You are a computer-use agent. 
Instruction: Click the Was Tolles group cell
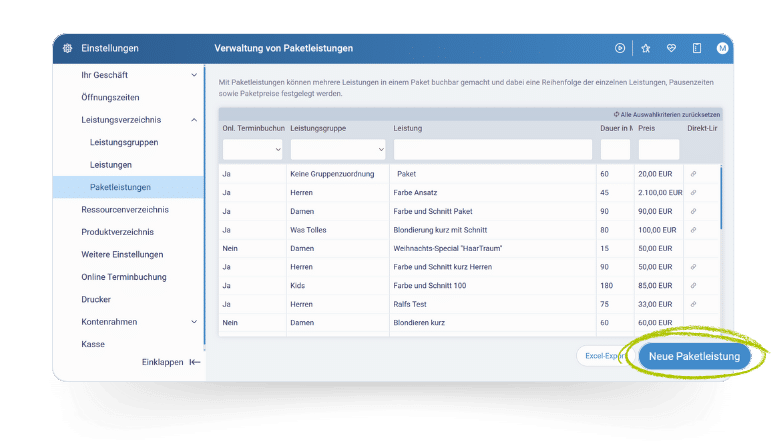[308, 230]
